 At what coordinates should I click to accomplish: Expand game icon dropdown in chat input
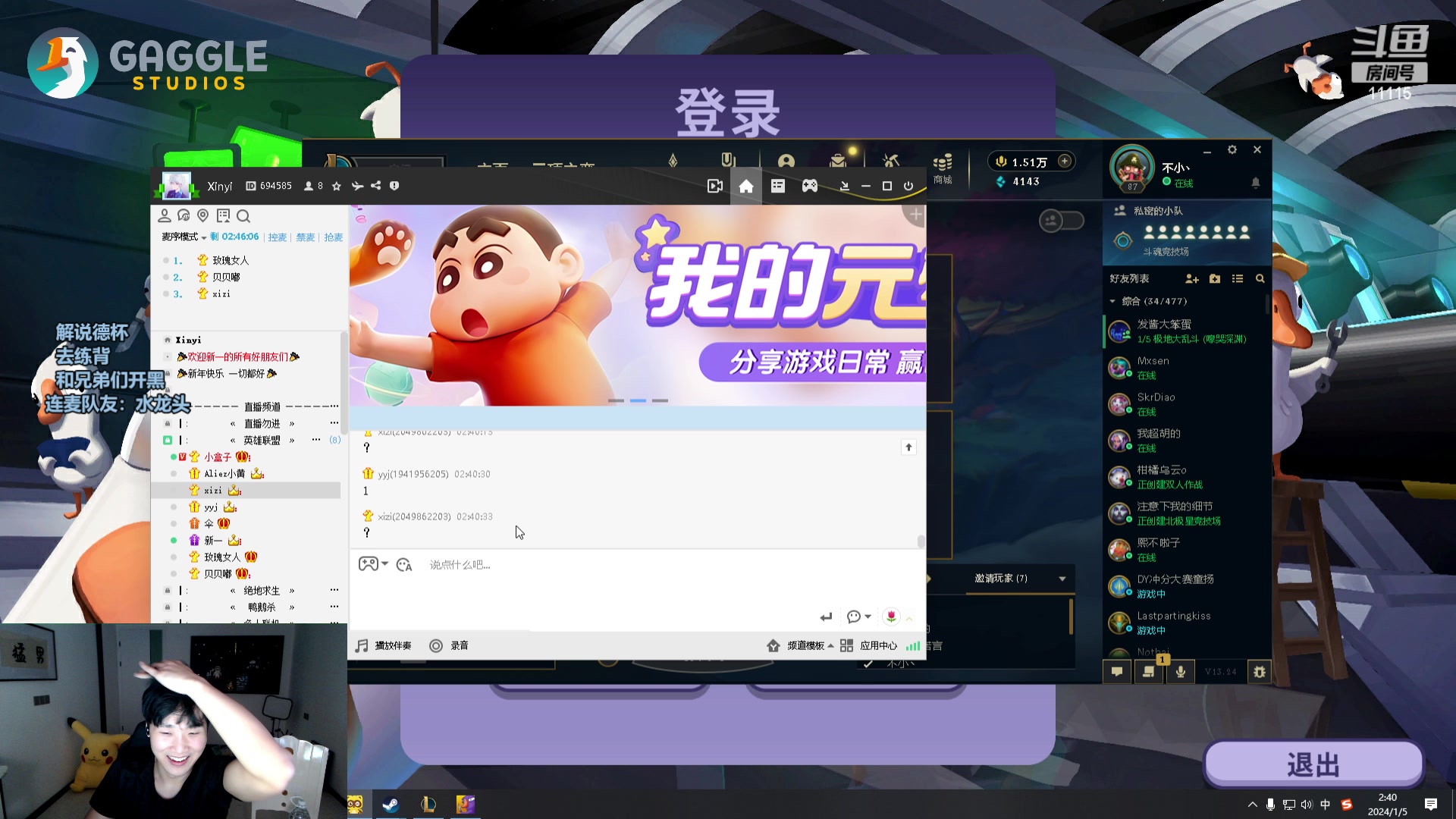pyautogui.click(x=385, y=564)
